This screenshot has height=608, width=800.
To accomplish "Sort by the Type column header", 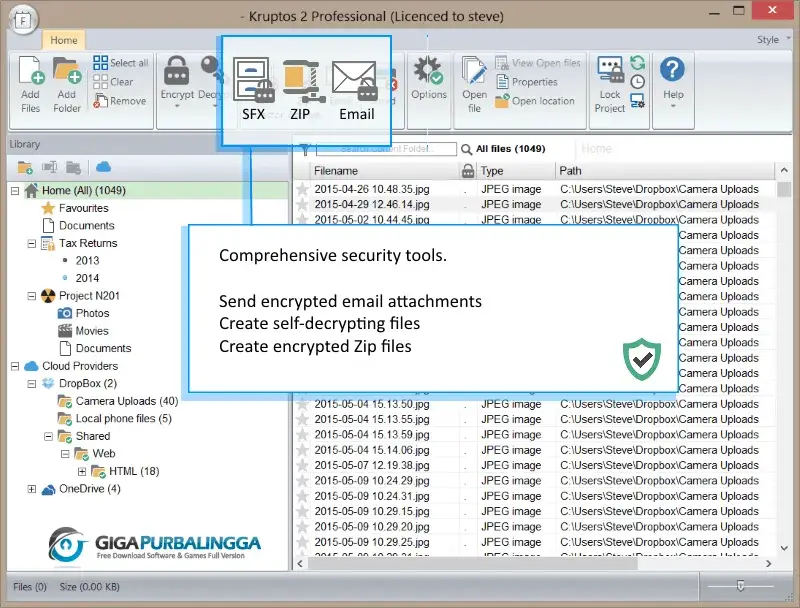I will tap(516, 171).
